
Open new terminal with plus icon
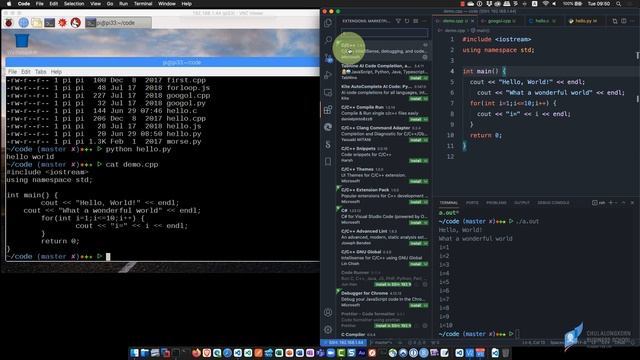[x=611, y=202]
